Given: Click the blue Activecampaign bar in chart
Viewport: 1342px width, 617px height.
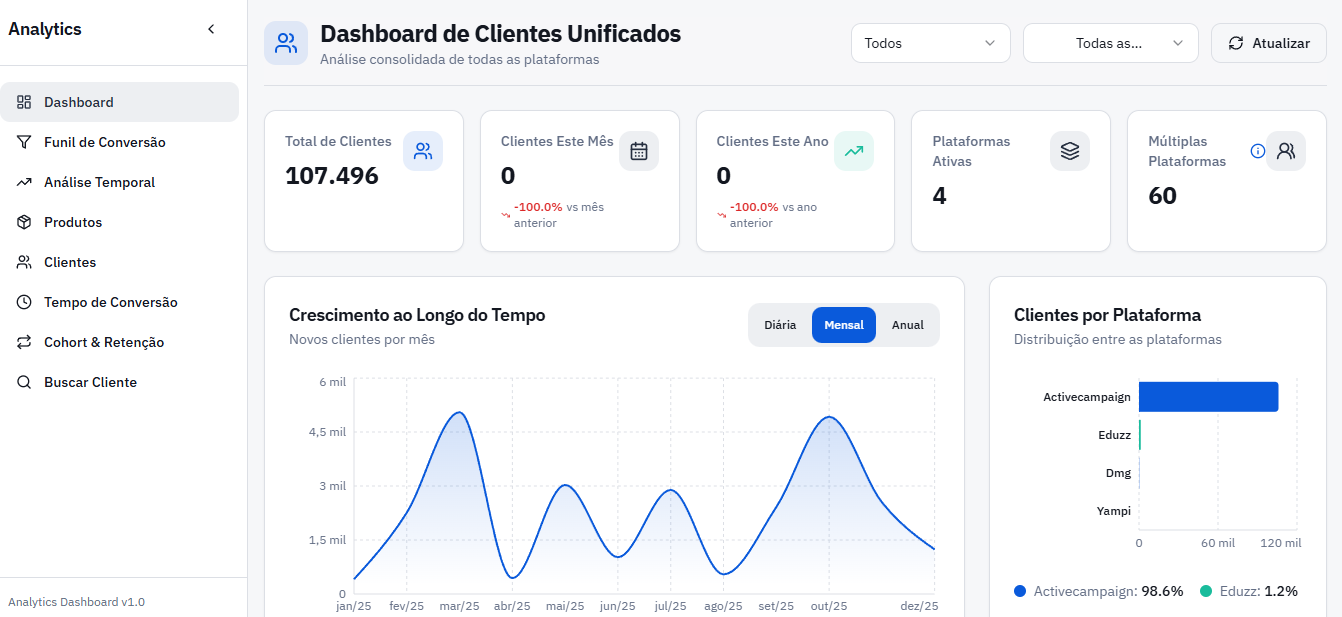Looking at the screenshot, I should click(1208, 397).
